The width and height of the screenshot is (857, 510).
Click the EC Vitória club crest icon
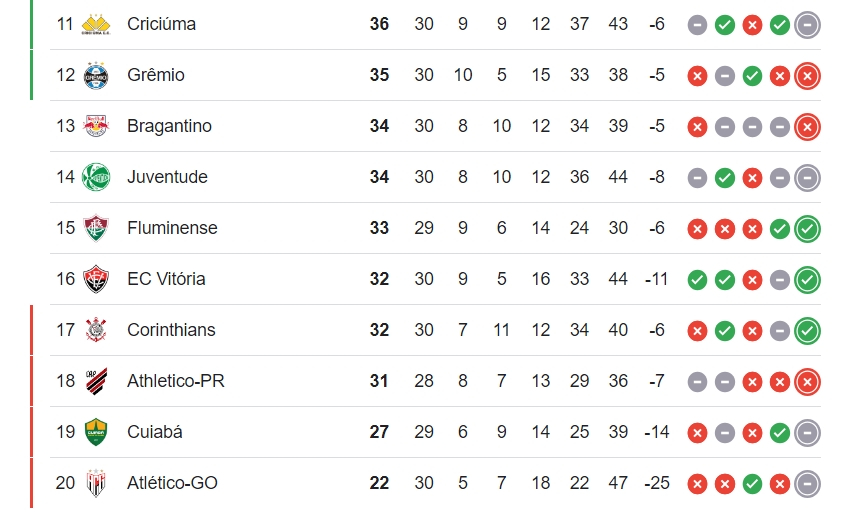coord(96,279)
